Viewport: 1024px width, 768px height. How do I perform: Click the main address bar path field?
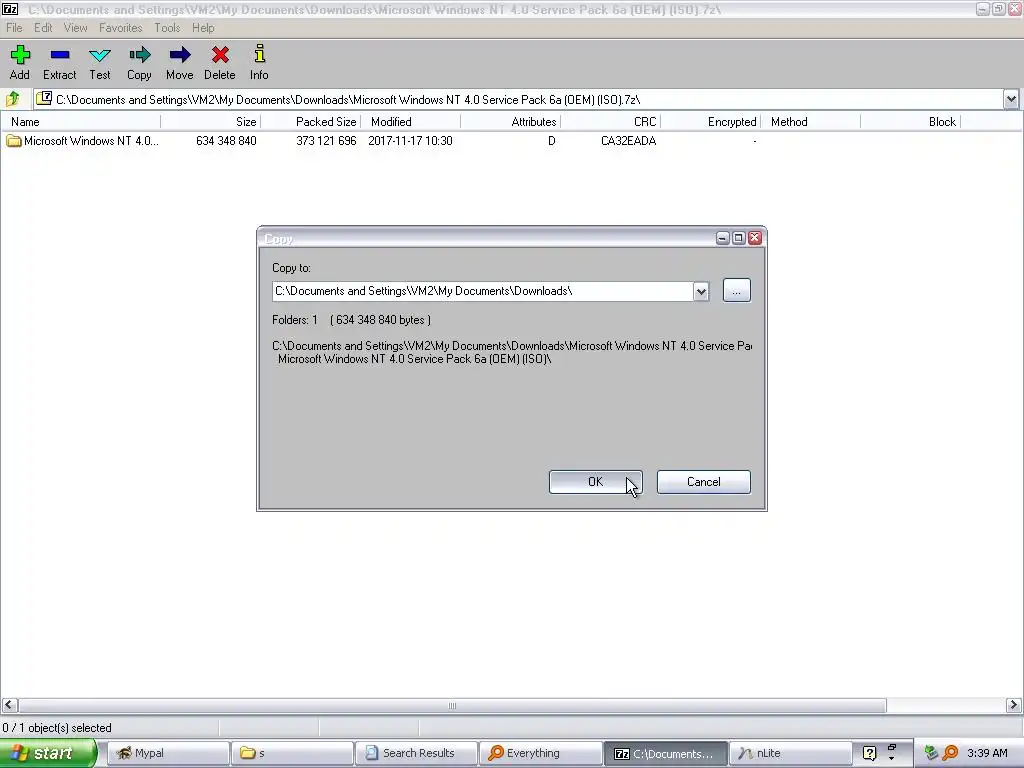519,99
